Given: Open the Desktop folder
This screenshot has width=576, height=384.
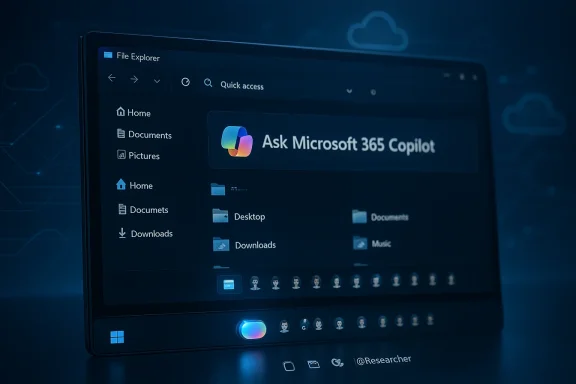Looking at the screenshot, I should (239, 216).
